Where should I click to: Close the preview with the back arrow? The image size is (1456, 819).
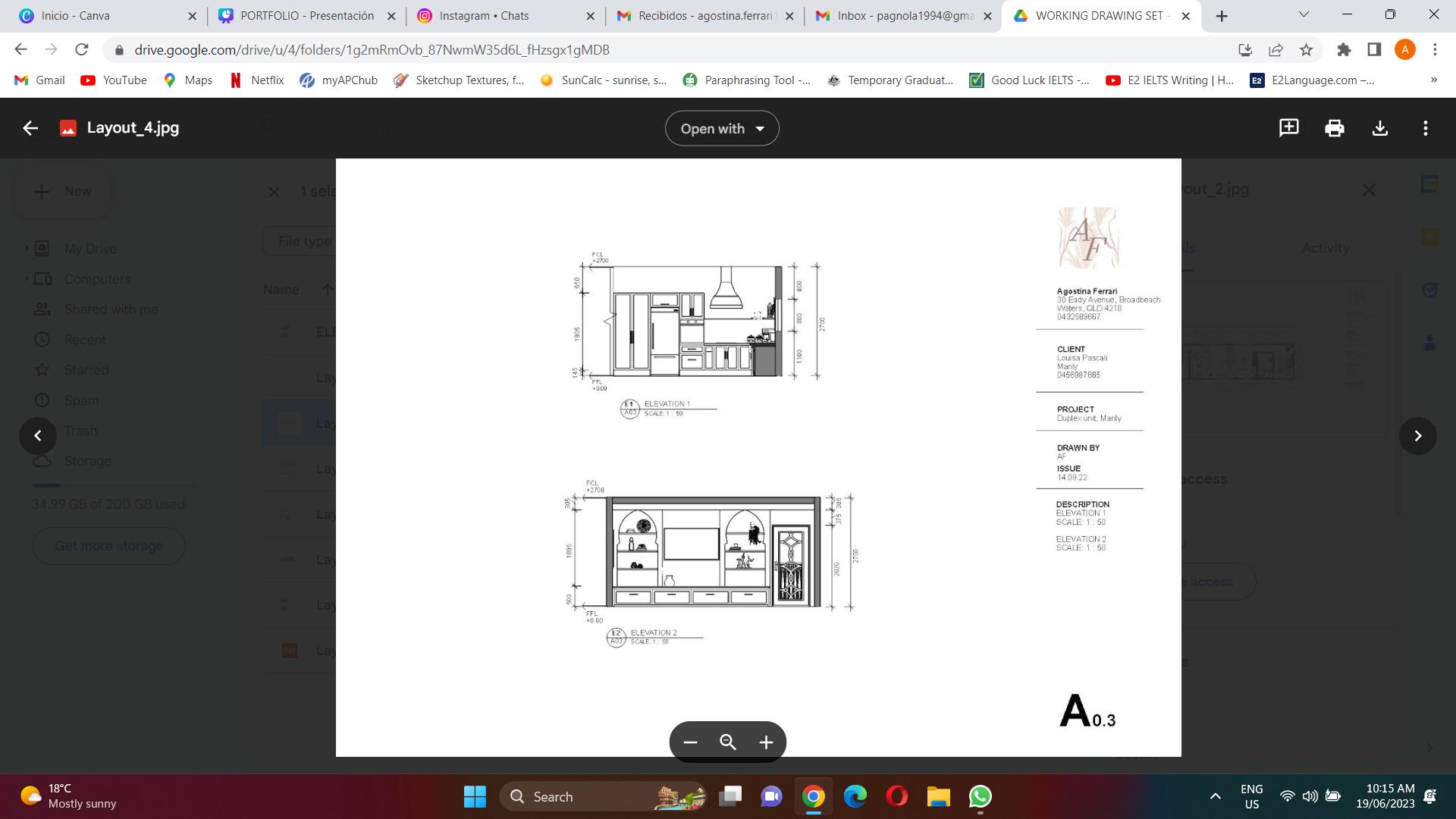tap(30, 128)
